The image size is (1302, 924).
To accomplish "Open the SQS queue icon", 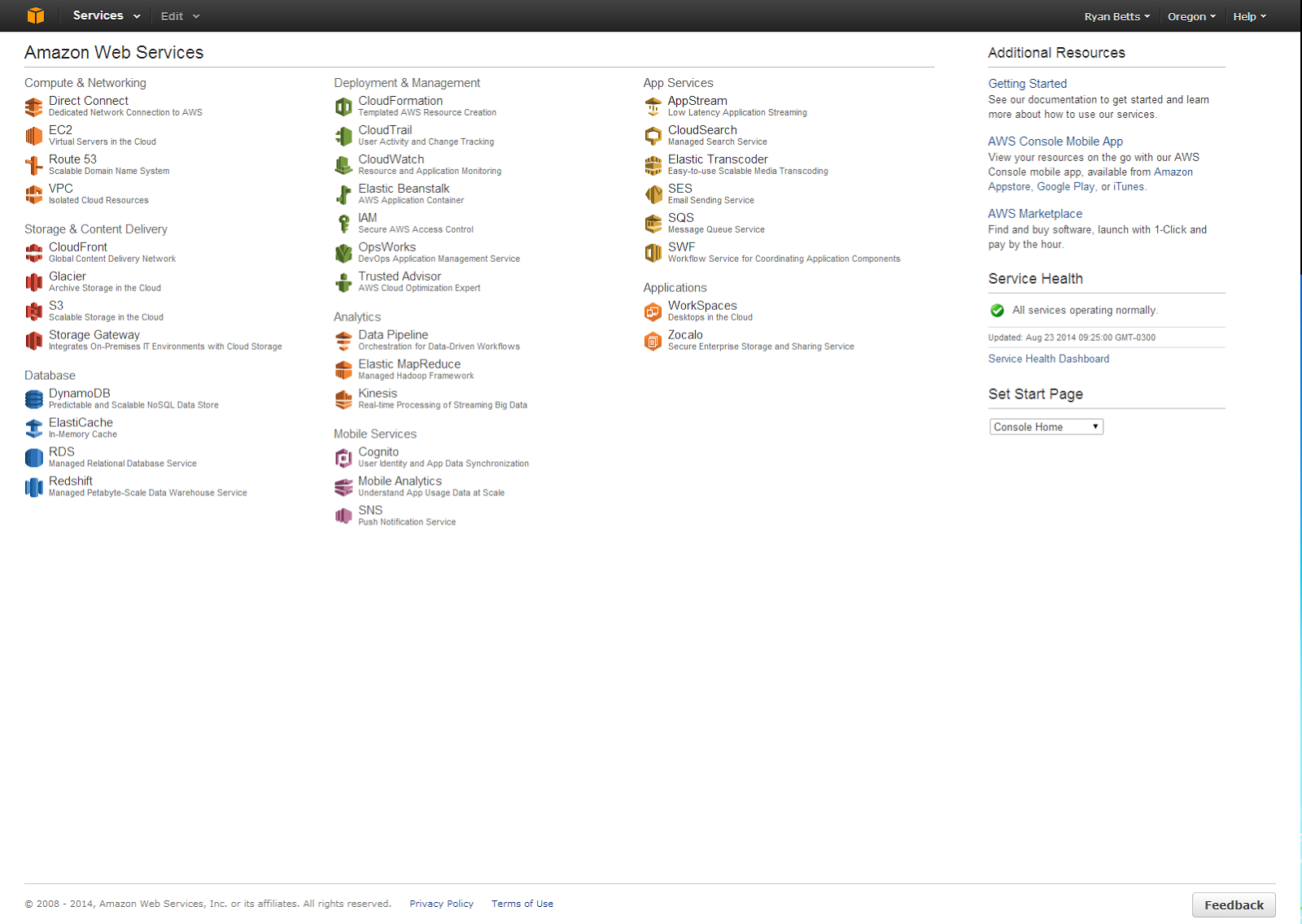I will 653,224.
